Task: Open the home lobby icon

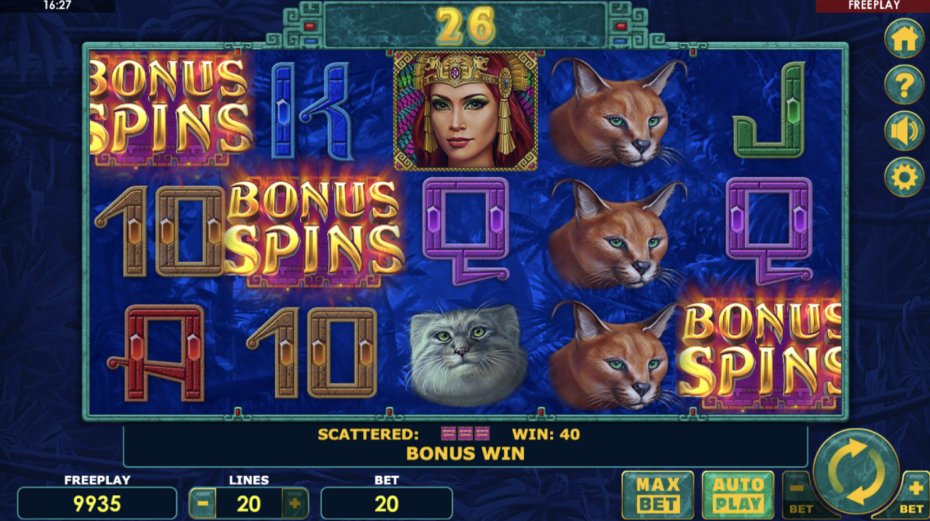Action: tap(904, 39)
